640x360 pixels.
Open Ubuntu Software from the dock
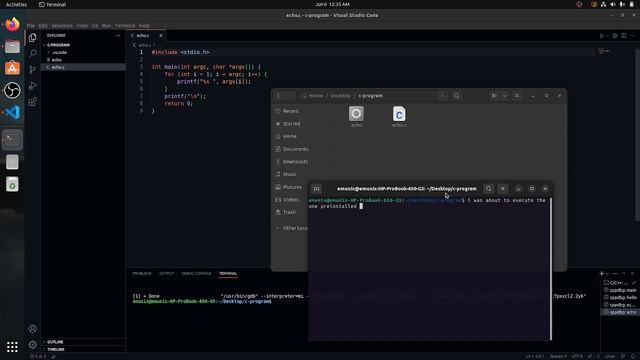coord(12,68)
